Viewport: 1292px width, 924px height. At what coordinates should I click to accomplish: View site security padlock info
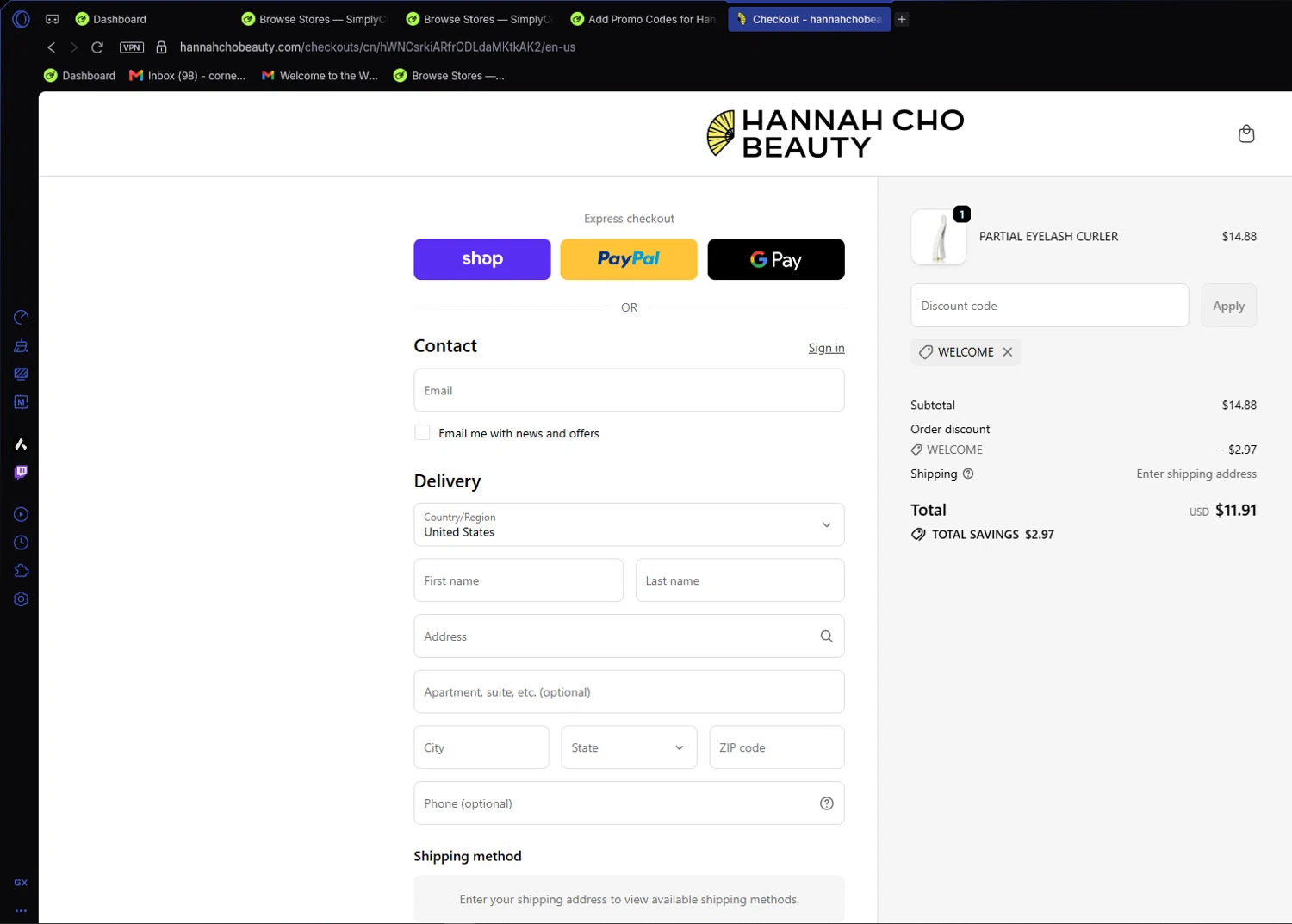pyautogui.click(x=161, y=47)
